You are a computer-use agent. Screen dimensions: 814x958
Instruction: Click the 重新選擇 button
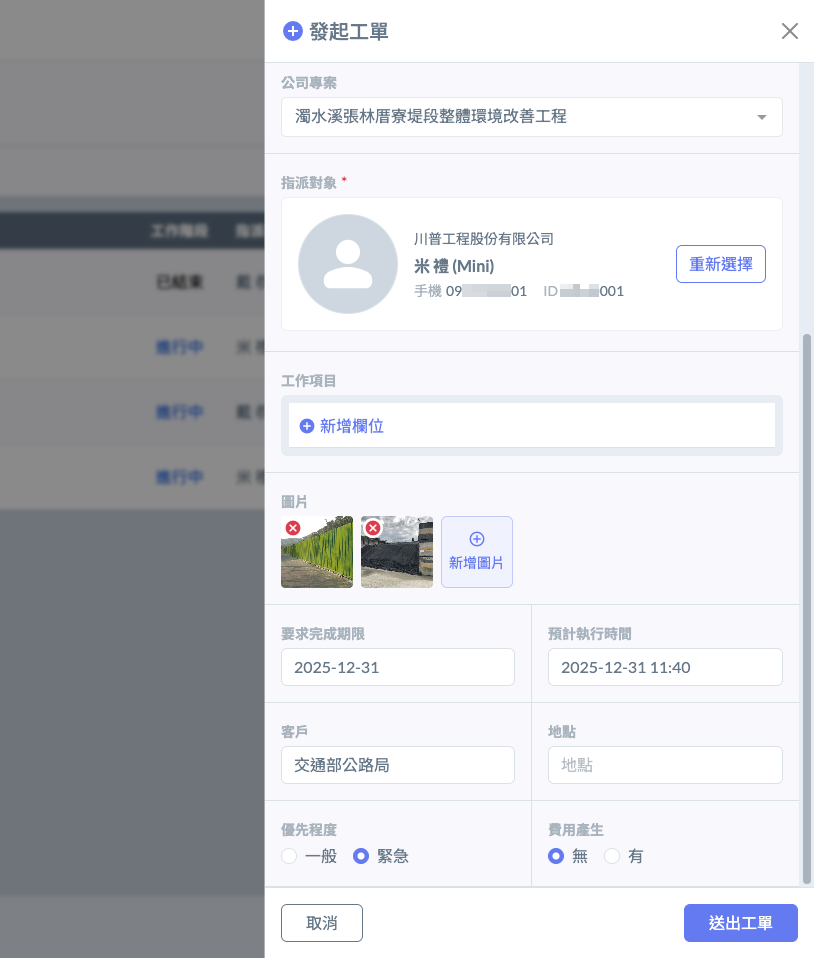[721, 264]
